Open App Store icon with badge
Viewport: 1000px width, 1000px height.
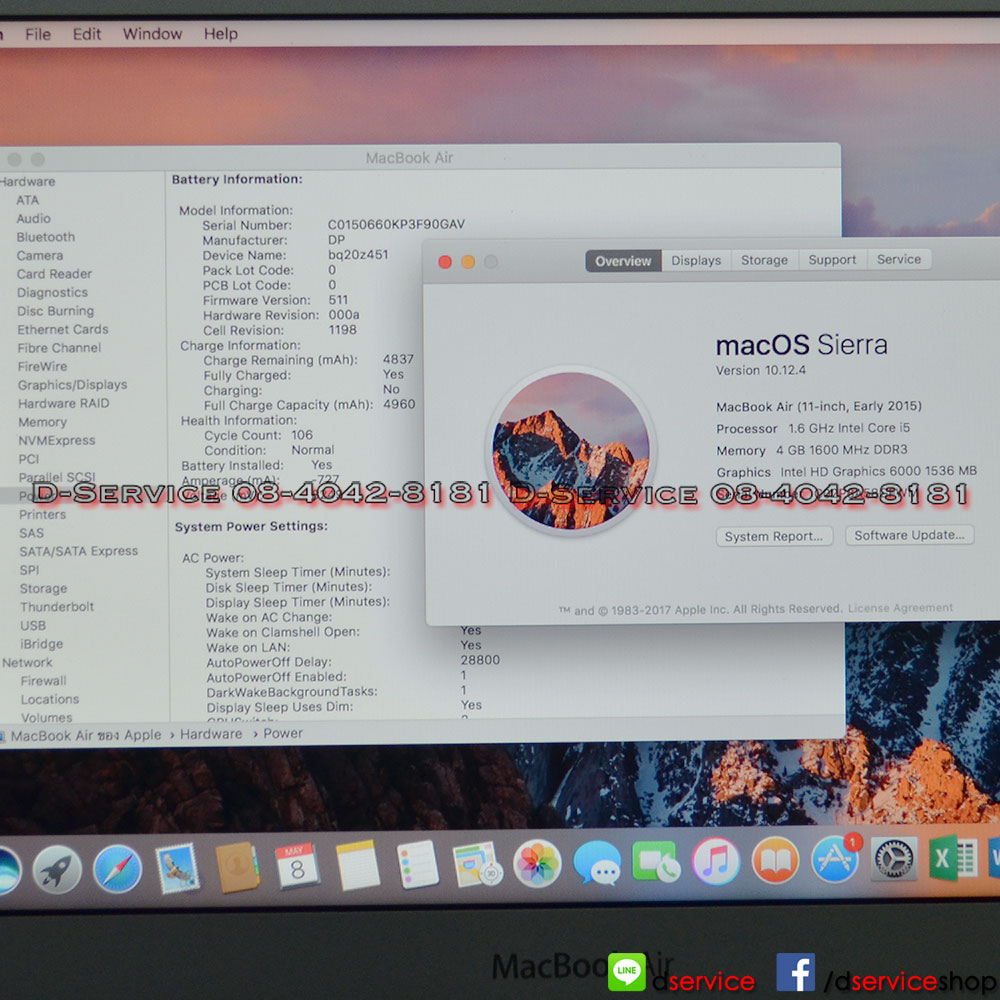coord(835,859)
